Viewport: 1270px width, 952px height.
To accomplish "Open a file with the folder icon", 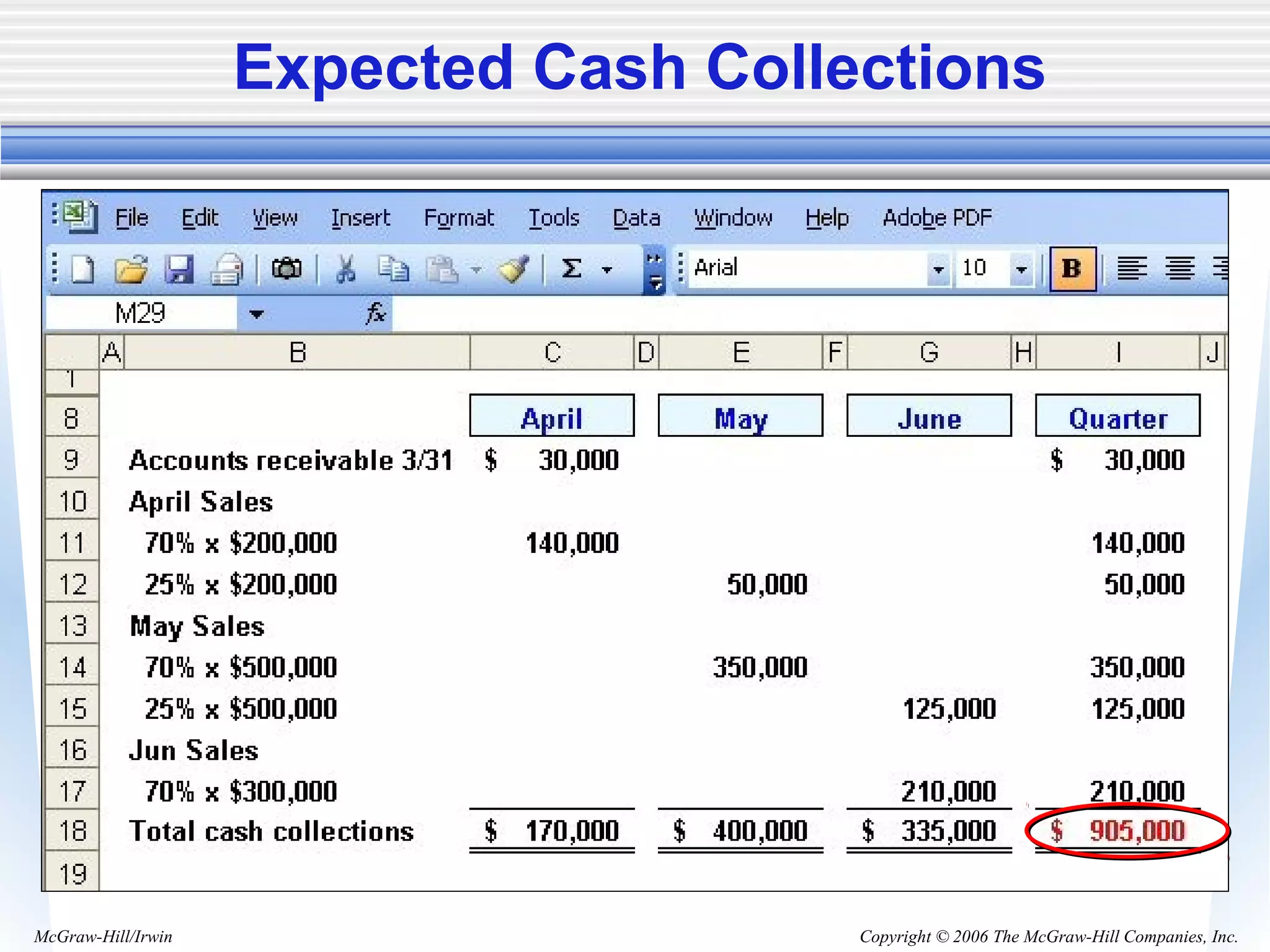I will coord(131,269).
